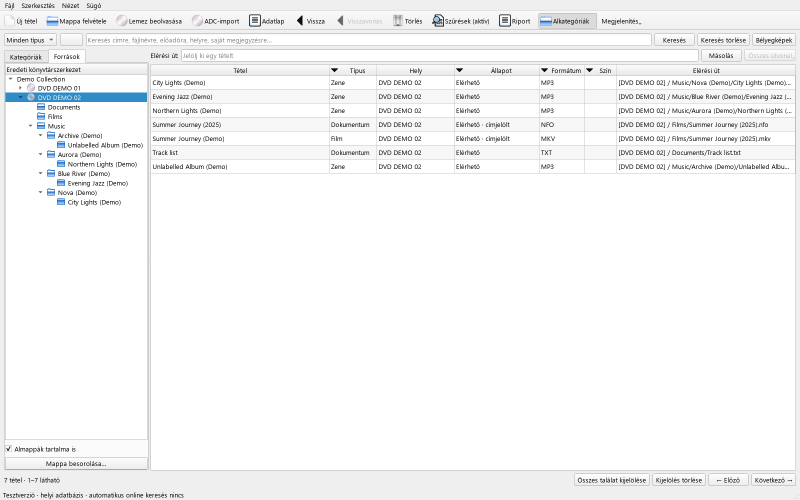800x500 pixels.
Task: Open the Állapot column filter arrow
Action: coord(459,70)
